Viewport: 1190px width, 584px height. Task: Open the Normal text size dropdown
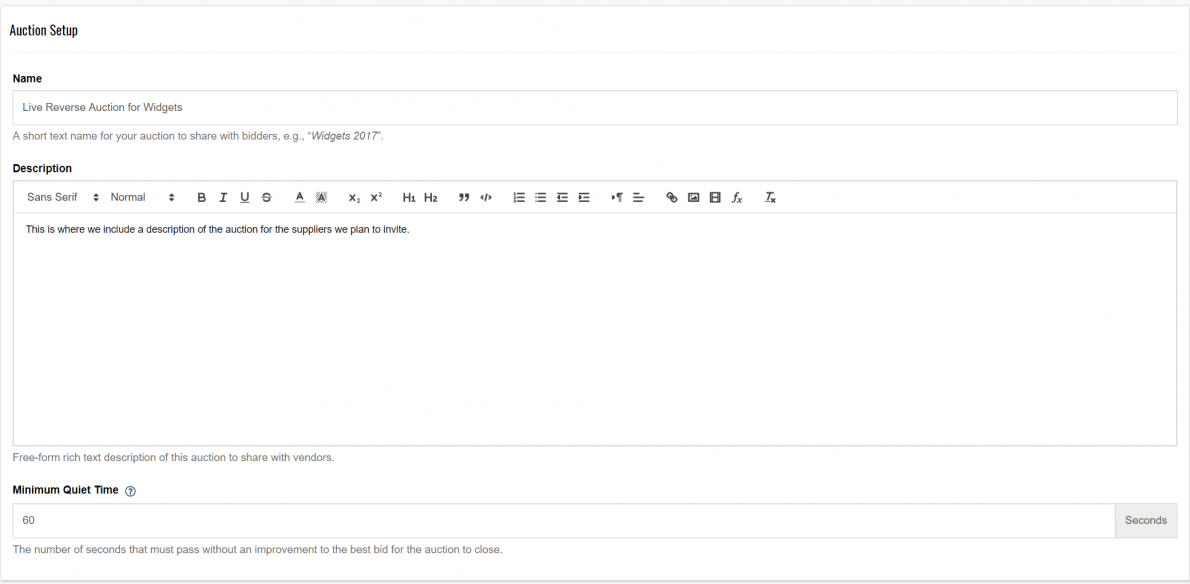click(x=142, y=198)
